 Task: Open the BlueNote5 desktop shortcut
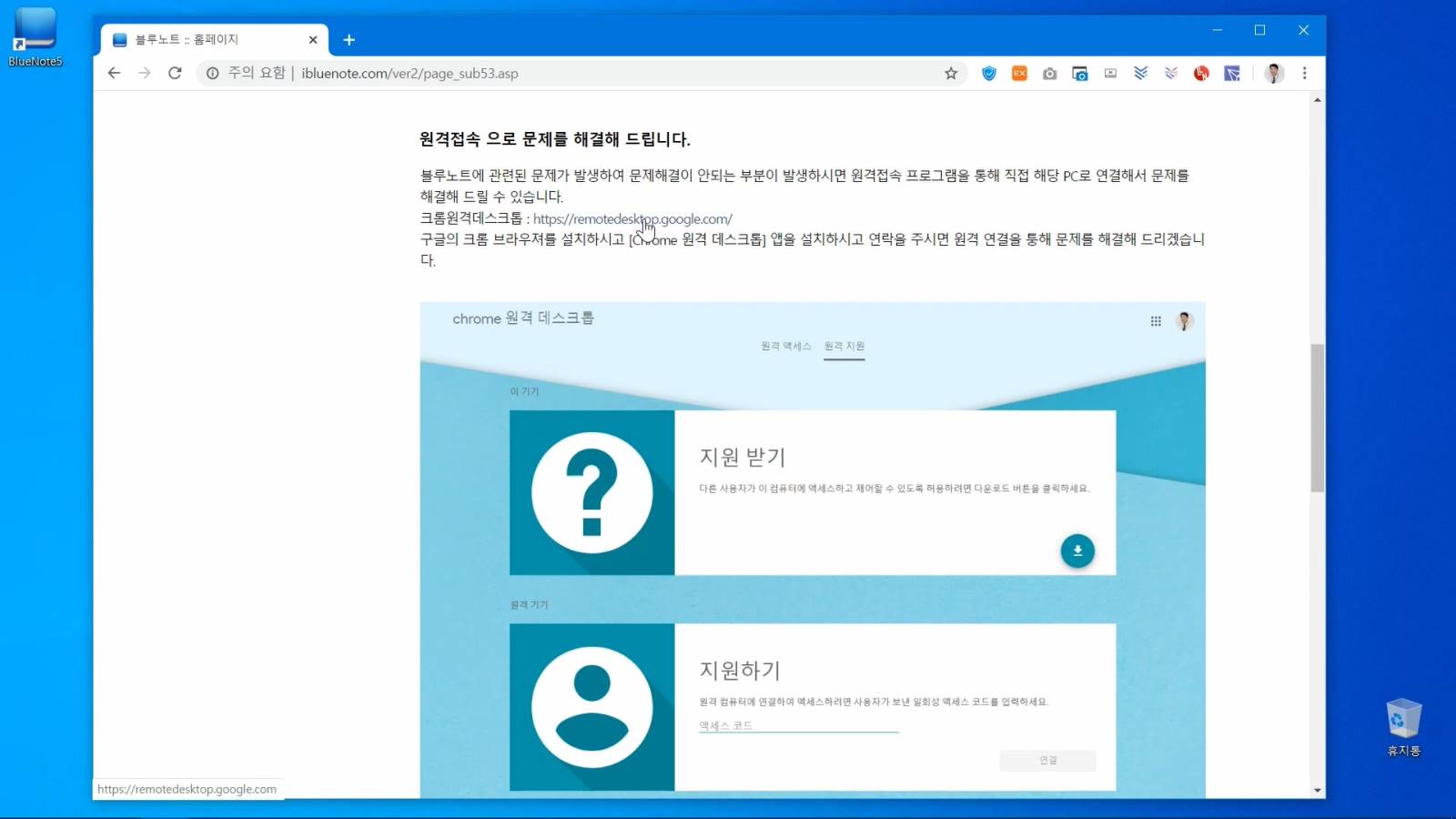[x=35, y=36]
